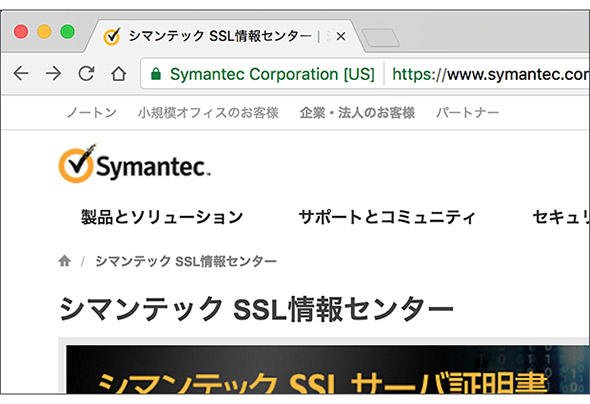Click breadcrumb シマンテック SSL情報センター
The width and height of the screenshot is (590, 404).
tap(186, 261)
